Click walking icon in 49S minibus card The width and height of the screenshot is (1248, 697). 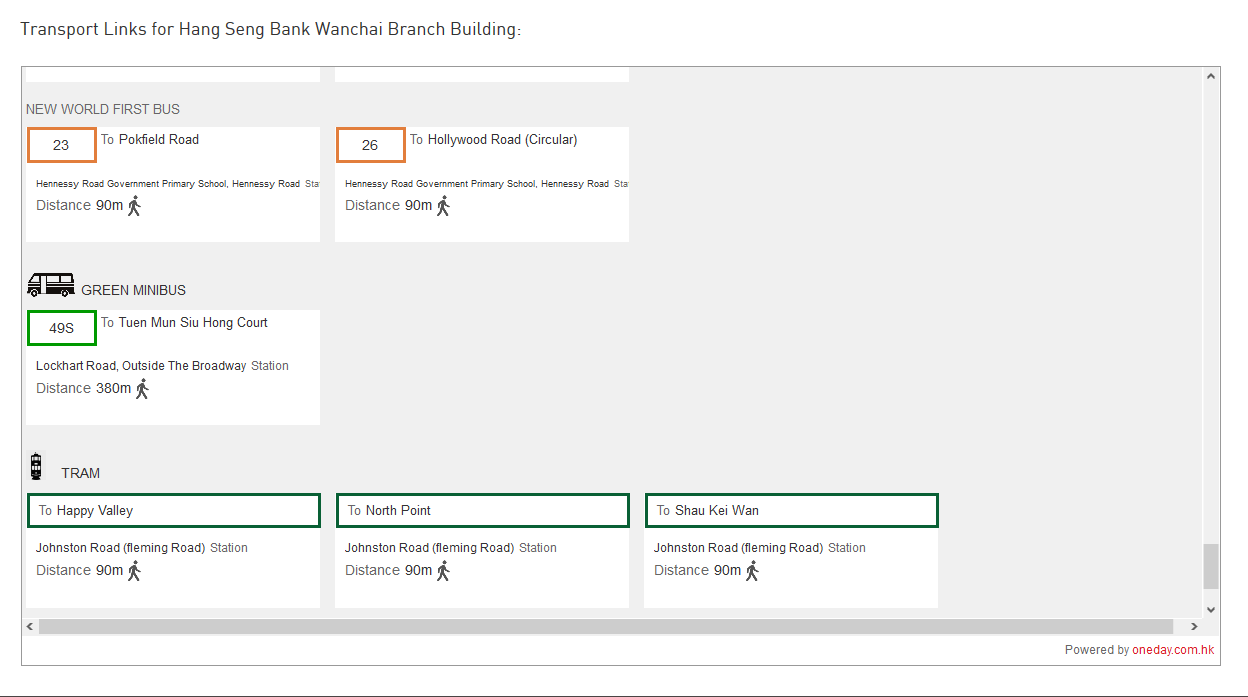point(143,389)
